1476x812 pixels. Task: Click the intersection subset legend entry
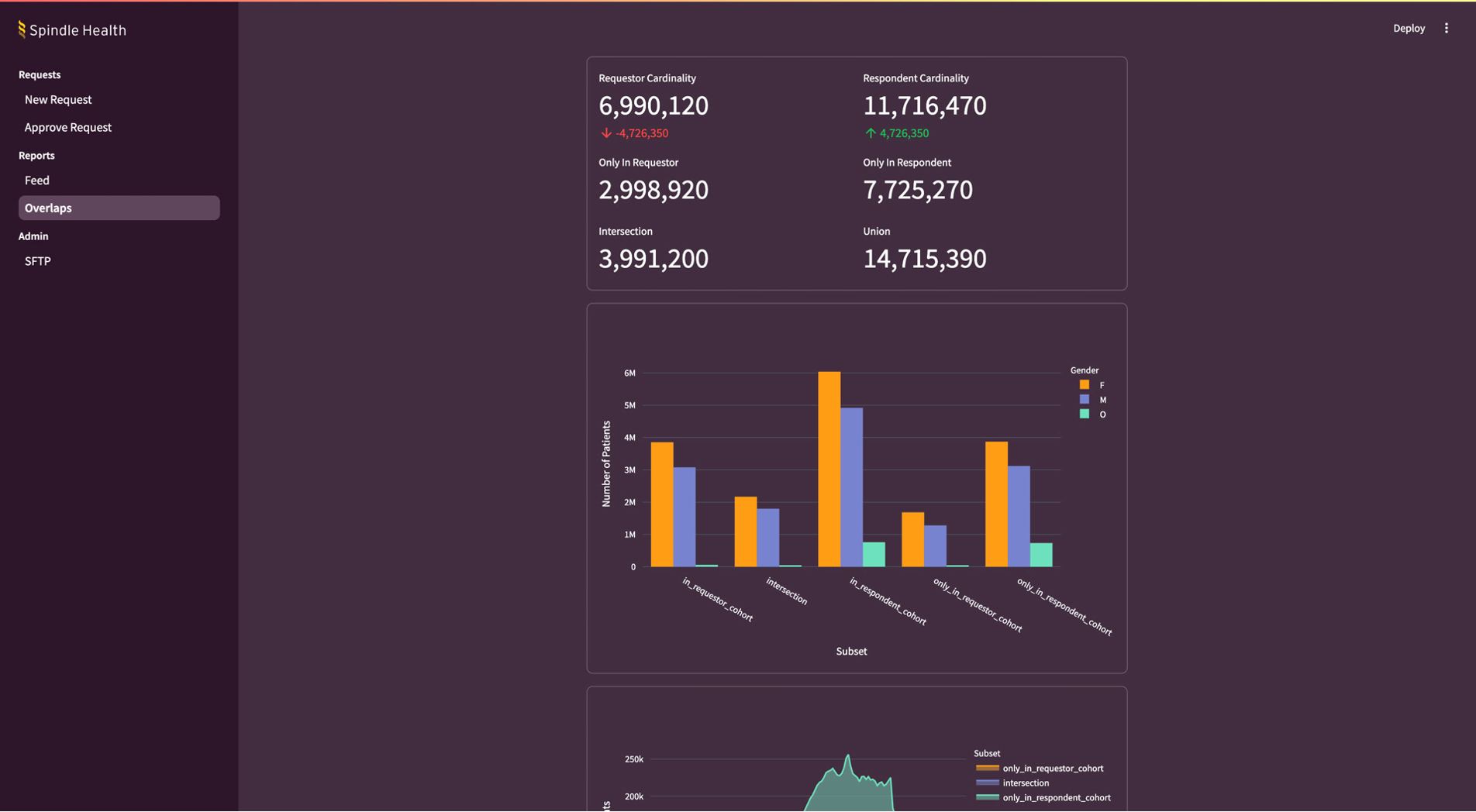(x=1012, y=783)
